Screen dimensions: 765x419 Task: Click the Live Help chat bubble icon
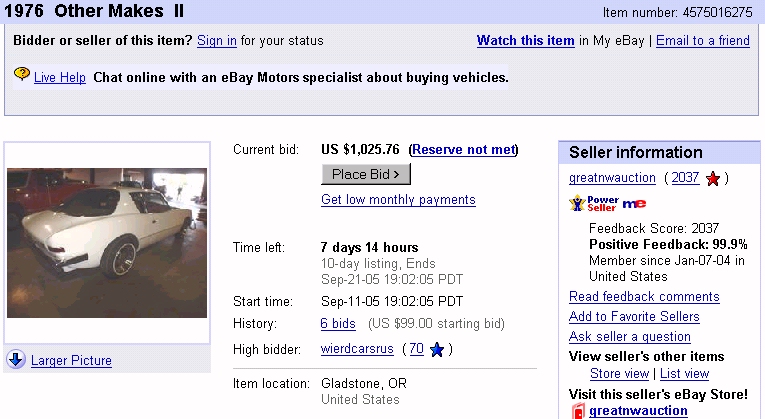[22, 76]
